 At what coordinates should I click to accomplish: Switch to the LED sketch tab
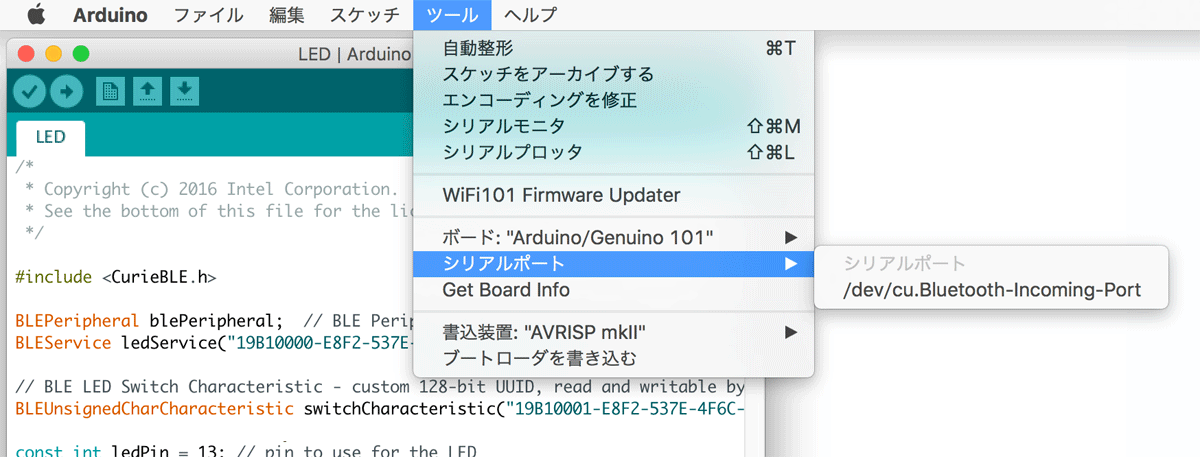pos(51,137)
